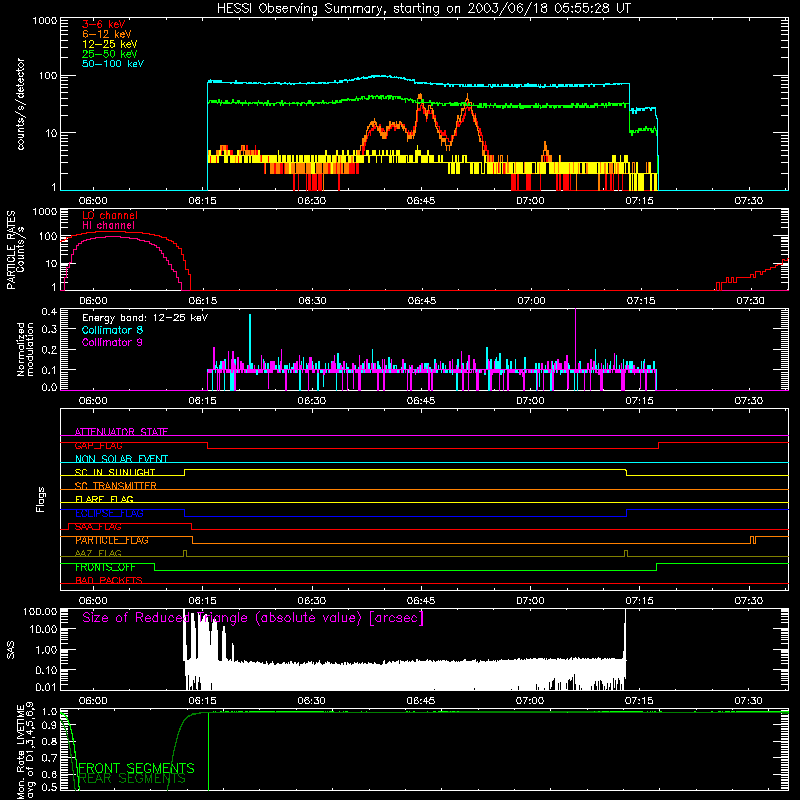Select the Collimator 9 legend label
800x800 pixels.
coord(112,342)
